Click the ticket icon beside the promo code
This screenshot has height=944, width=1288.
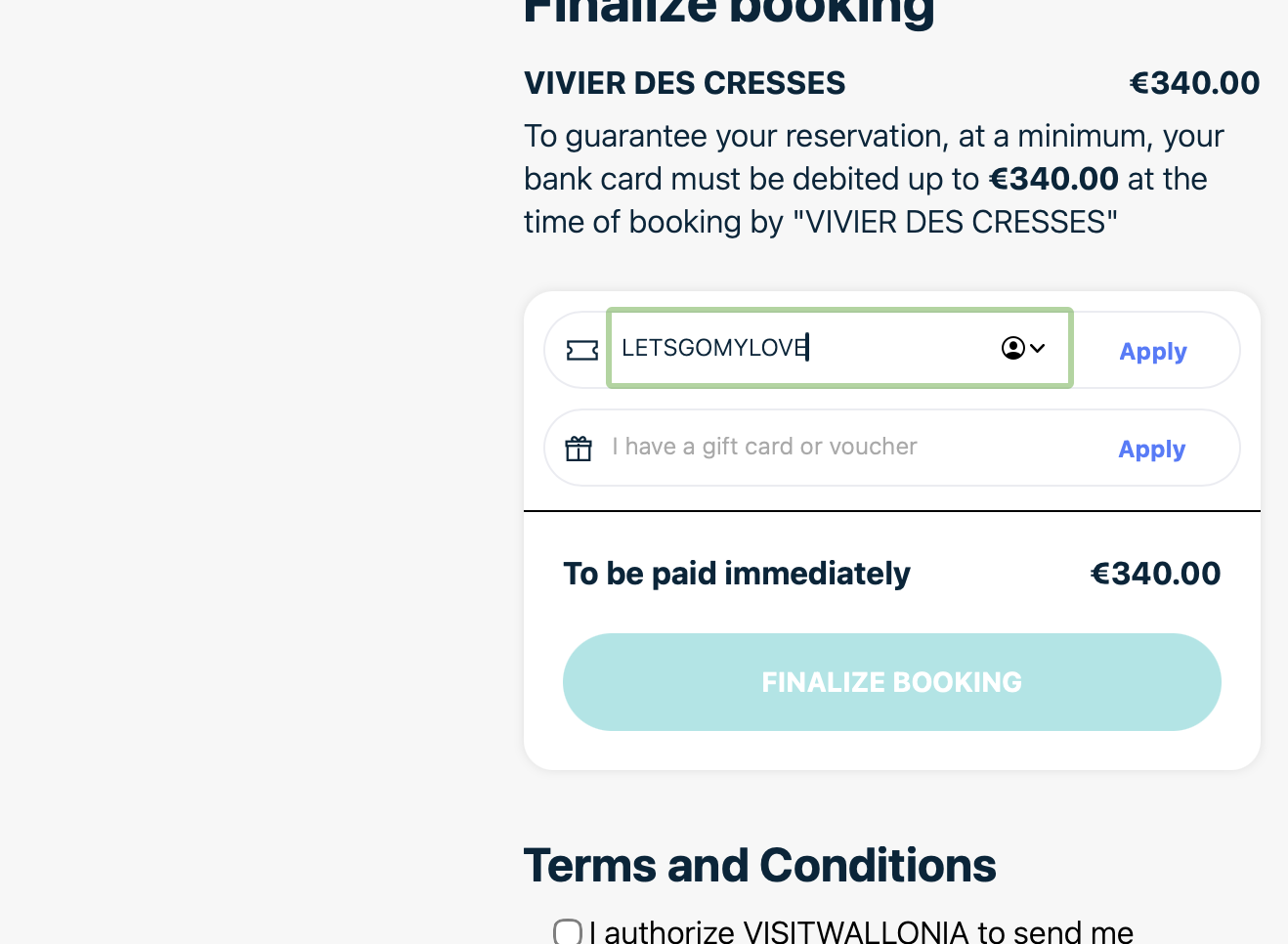pos(582,350)
